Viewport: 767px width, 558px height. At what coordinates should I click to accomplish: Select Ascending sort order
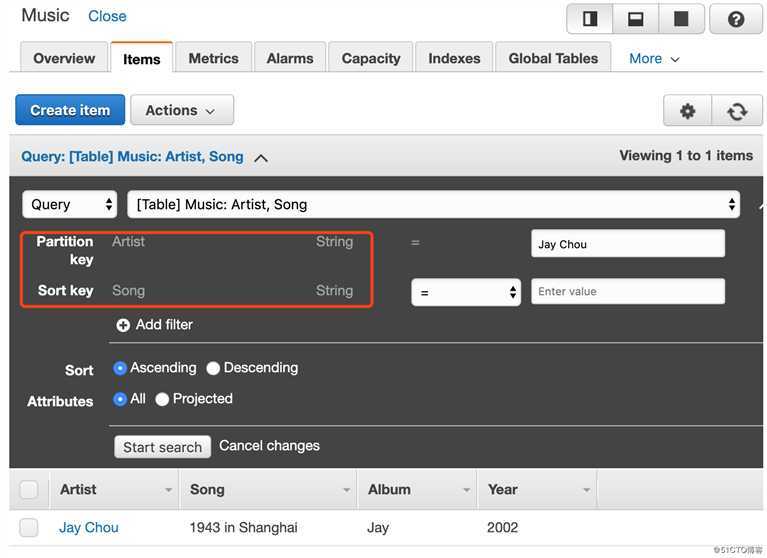119,368
